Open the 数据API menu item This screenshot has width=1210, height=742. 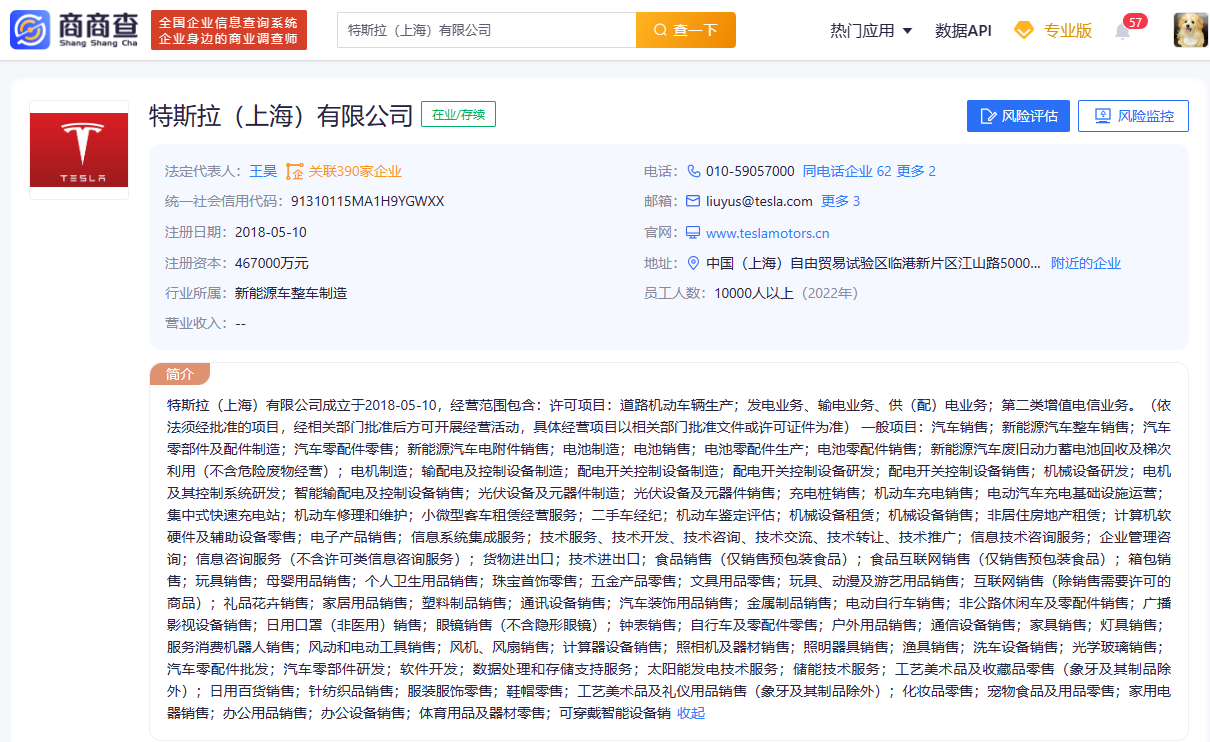click(x=963, y=30)
